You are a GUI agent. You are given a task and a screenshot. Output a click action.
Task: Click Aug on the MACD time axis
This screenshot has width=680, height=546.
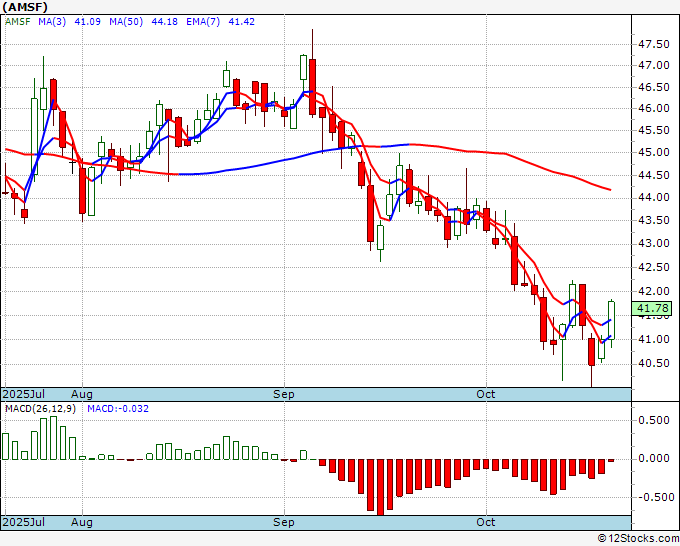[x=82, y=522]
